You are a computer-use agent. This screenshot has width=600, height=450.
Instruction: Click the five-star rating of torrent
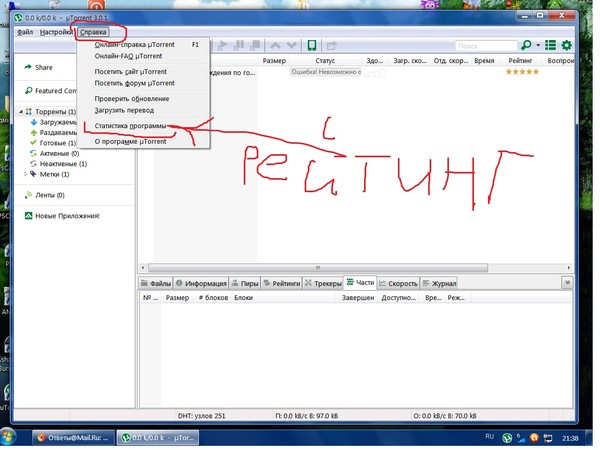pos(522,72)
